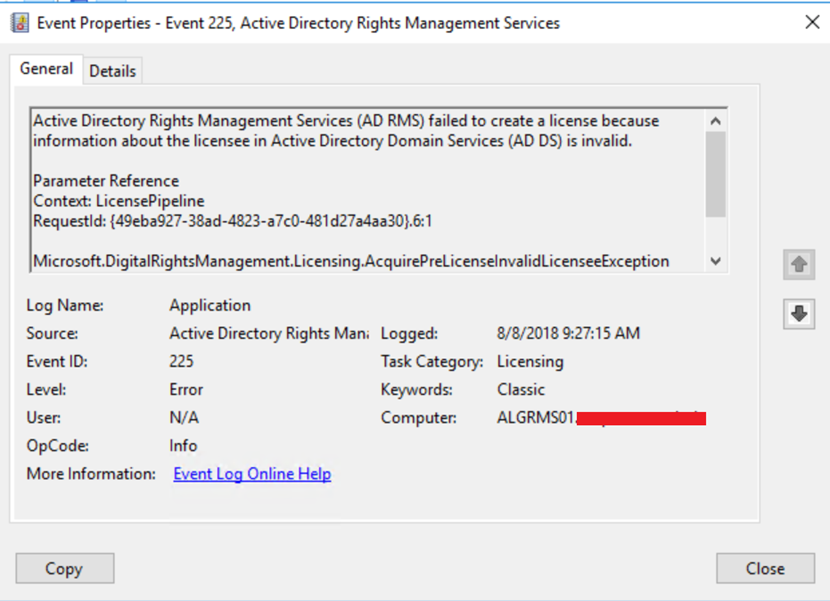The height and width of the screenshot is (601, 830).
Task: Click the description box scroll down arrow
Action: (716, 261)
